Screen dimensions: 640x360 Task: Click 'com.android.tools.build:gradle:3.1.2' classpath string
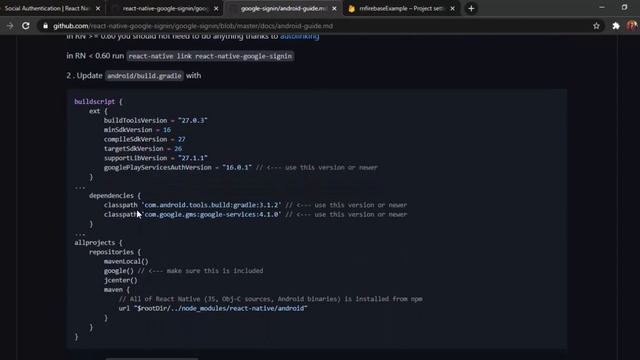point(211,205)
